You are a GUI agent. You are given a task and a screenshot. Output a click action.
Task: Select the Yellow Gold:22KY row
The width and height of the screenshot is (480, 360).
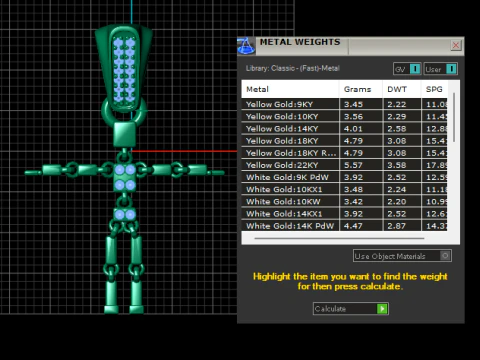click(x=344, y=165)
